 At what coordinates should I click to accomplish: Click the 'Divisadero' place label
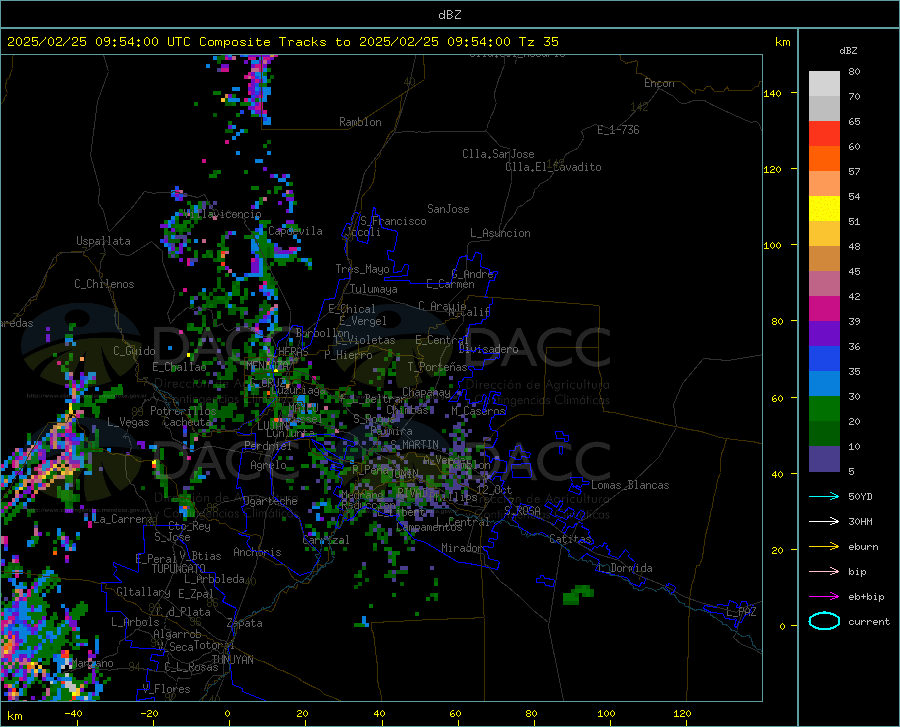488,349
